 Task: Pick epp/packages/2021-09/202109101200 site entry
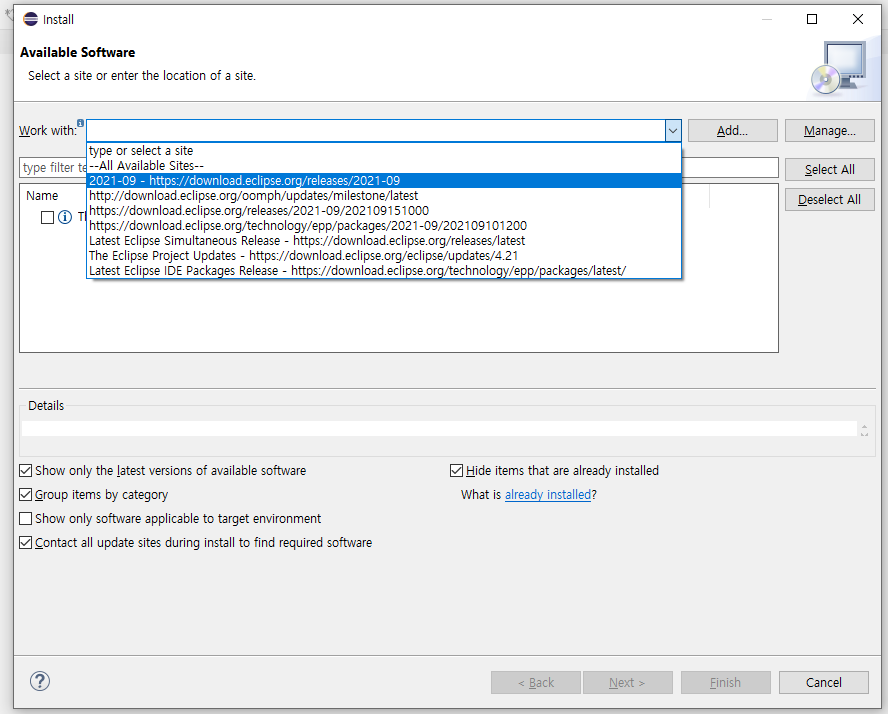pyautogui.click(x=384, y=226)
